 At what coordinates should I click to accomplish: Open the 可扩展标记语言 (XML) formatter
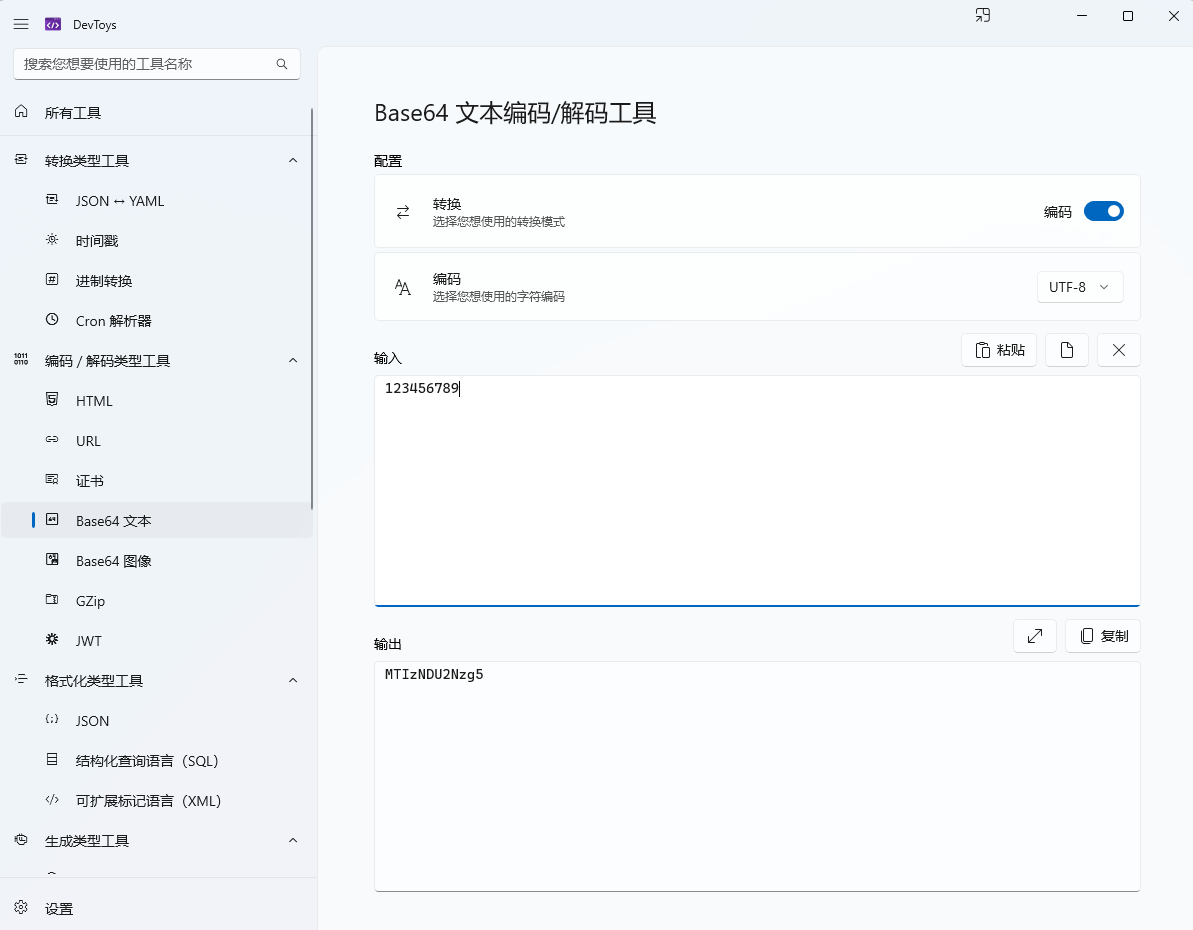(156, 801)
